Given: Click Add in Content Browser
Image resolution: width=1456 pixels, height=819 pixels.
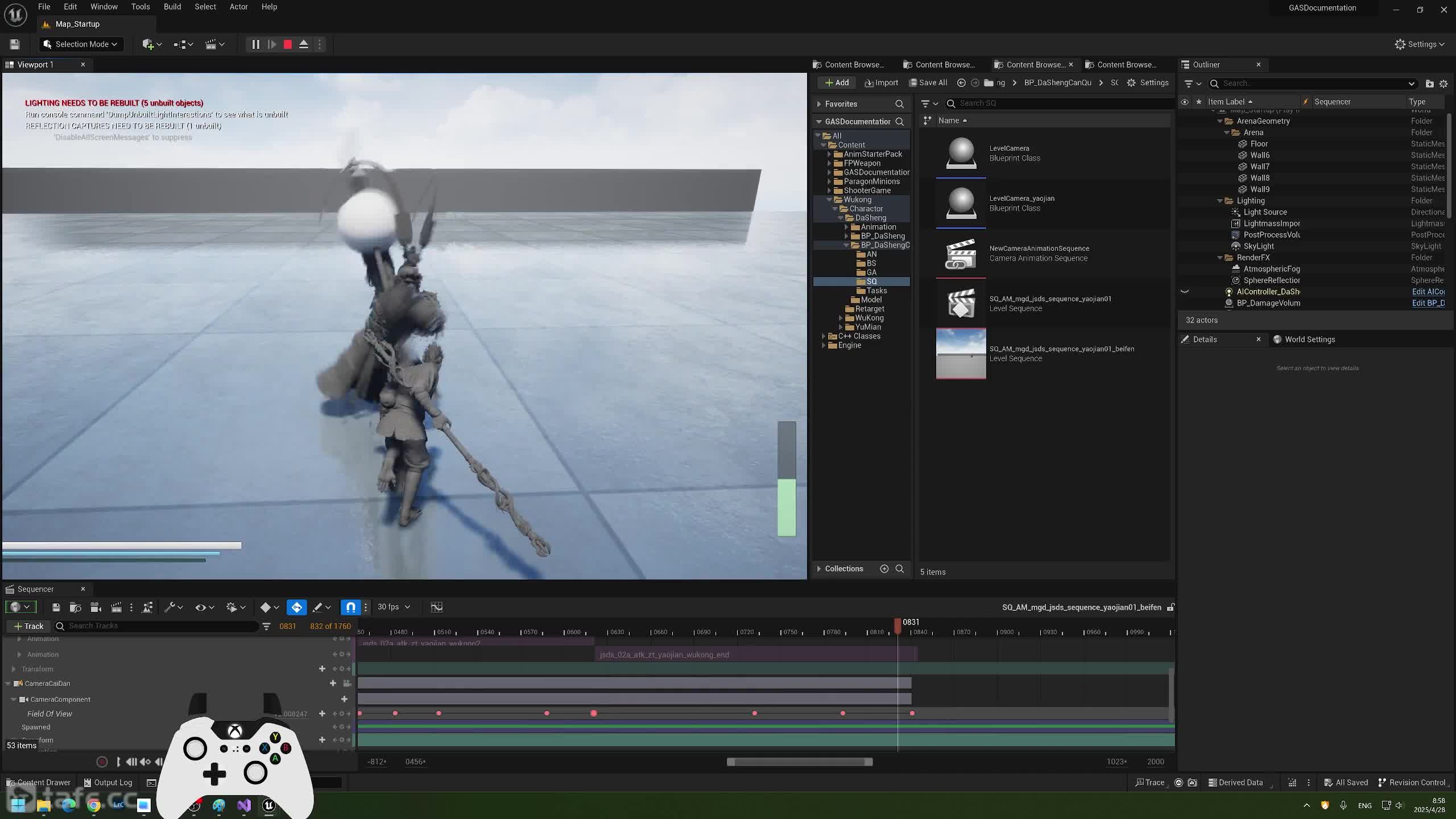Looking at the screenshot, I should click(837, 83).
